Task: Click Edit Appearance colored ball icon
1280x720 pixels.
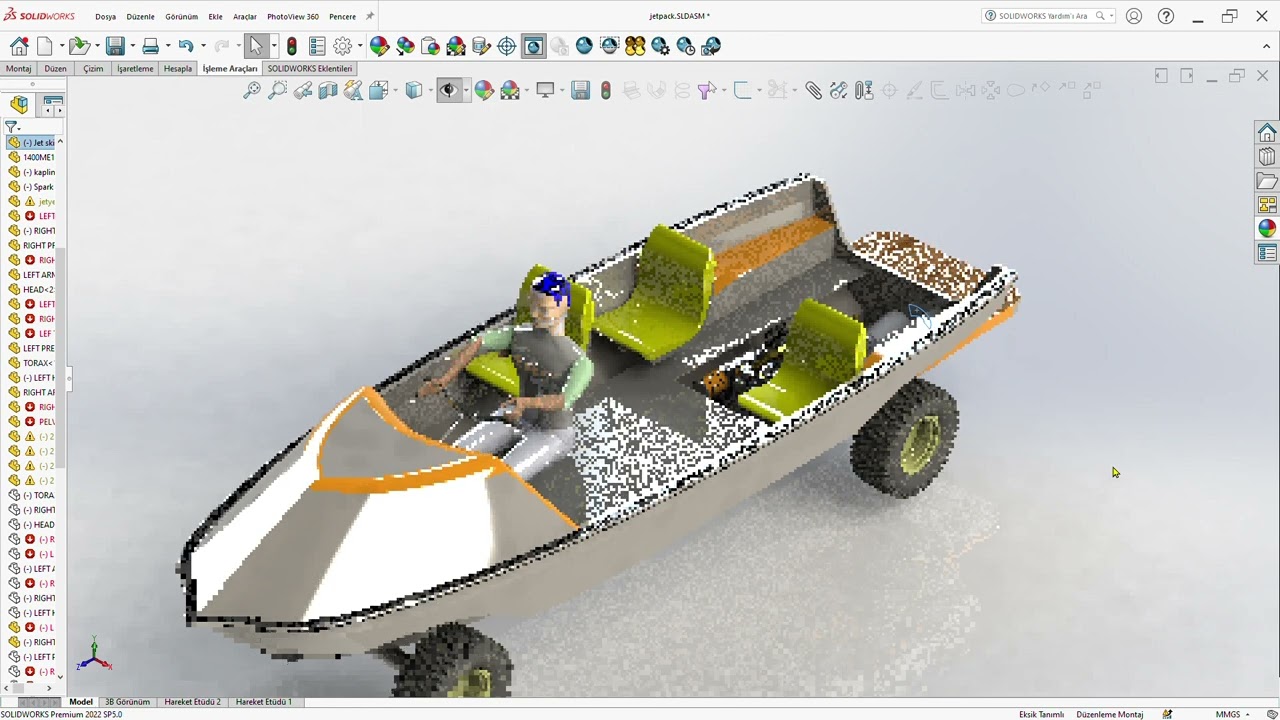Action: coord(379,46)
